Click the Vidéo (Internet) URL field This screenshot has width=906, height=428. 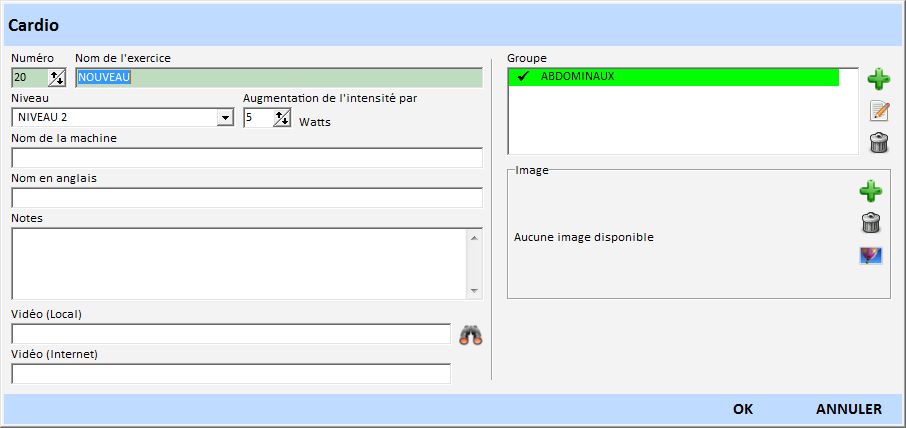(230, 374)
